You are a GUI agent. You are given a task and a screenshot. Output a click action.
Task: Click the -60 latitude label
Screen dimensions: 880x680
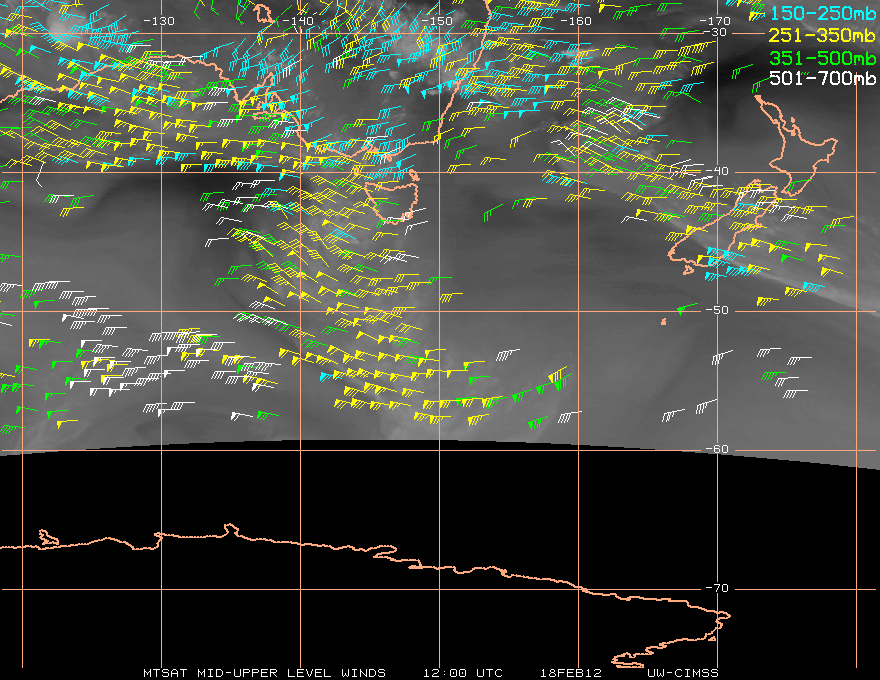click(717, 449)
